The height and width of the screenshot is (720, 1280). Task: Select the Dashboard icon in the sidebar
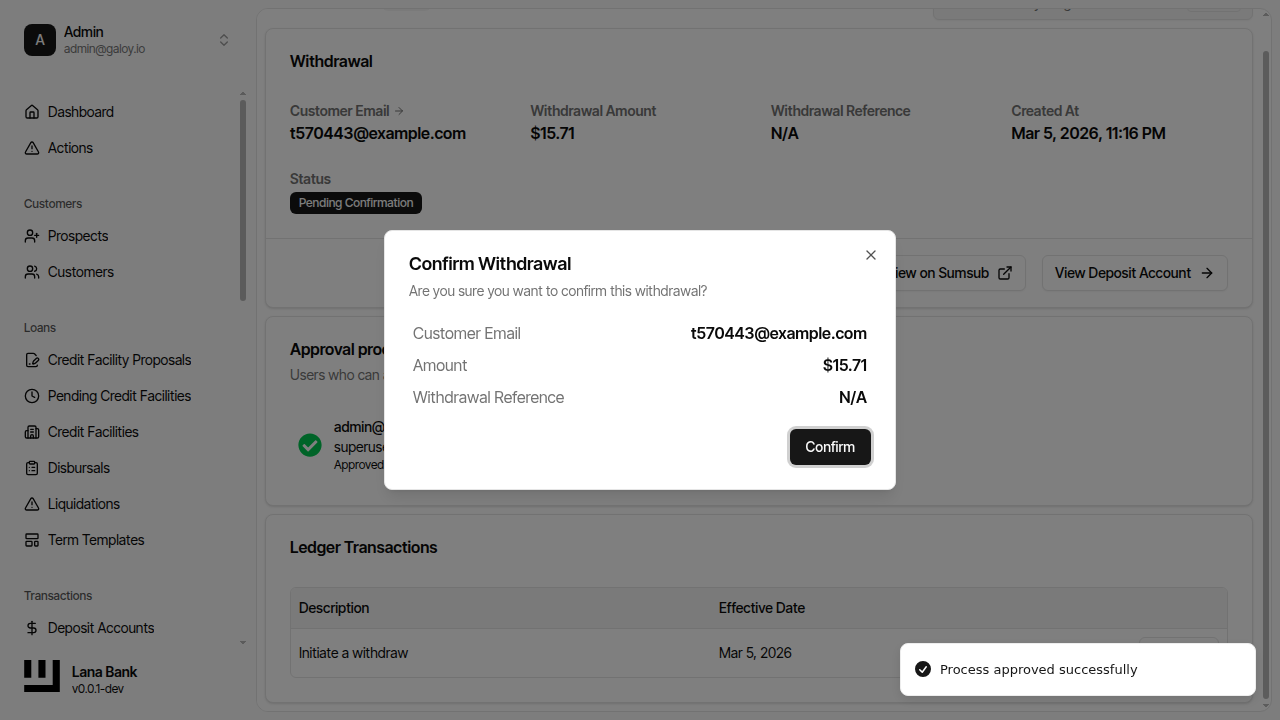pyautogui.click(x=32, y=112)
